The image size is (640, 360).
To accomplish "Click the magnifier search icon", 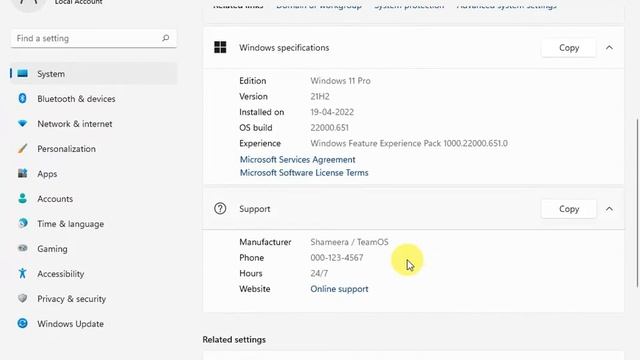I will click(x=165, y=38).
